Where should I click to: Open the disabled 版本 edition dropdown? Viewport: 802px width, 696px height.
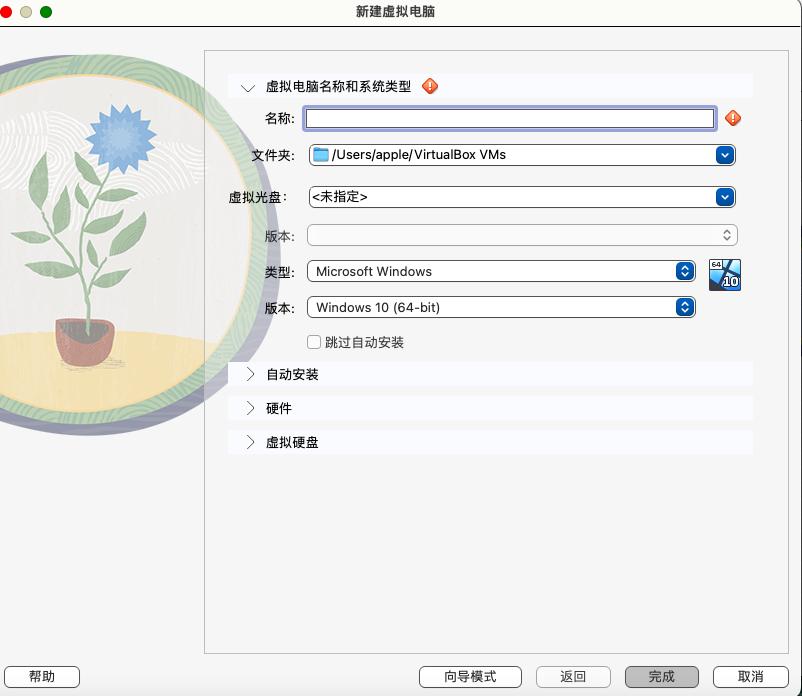(522, 235)
